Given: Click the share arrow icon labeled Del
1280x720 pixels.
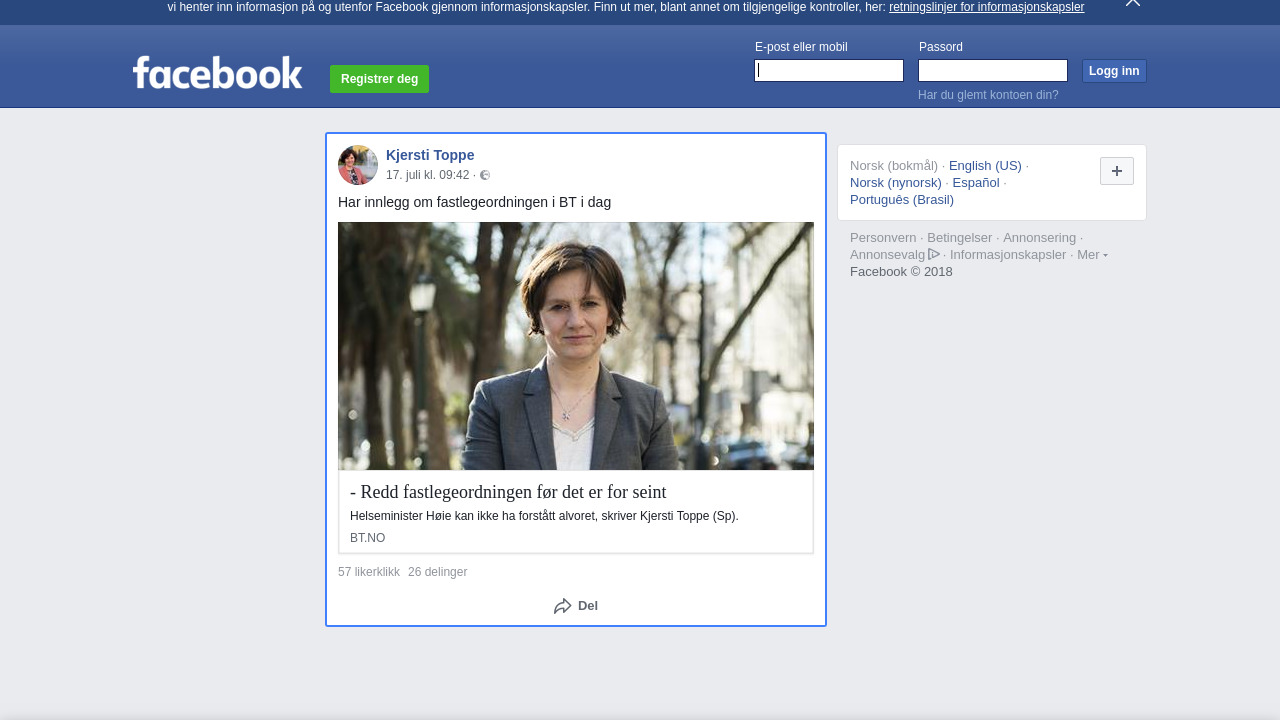Looking at the screenshot, I should 563,606.
